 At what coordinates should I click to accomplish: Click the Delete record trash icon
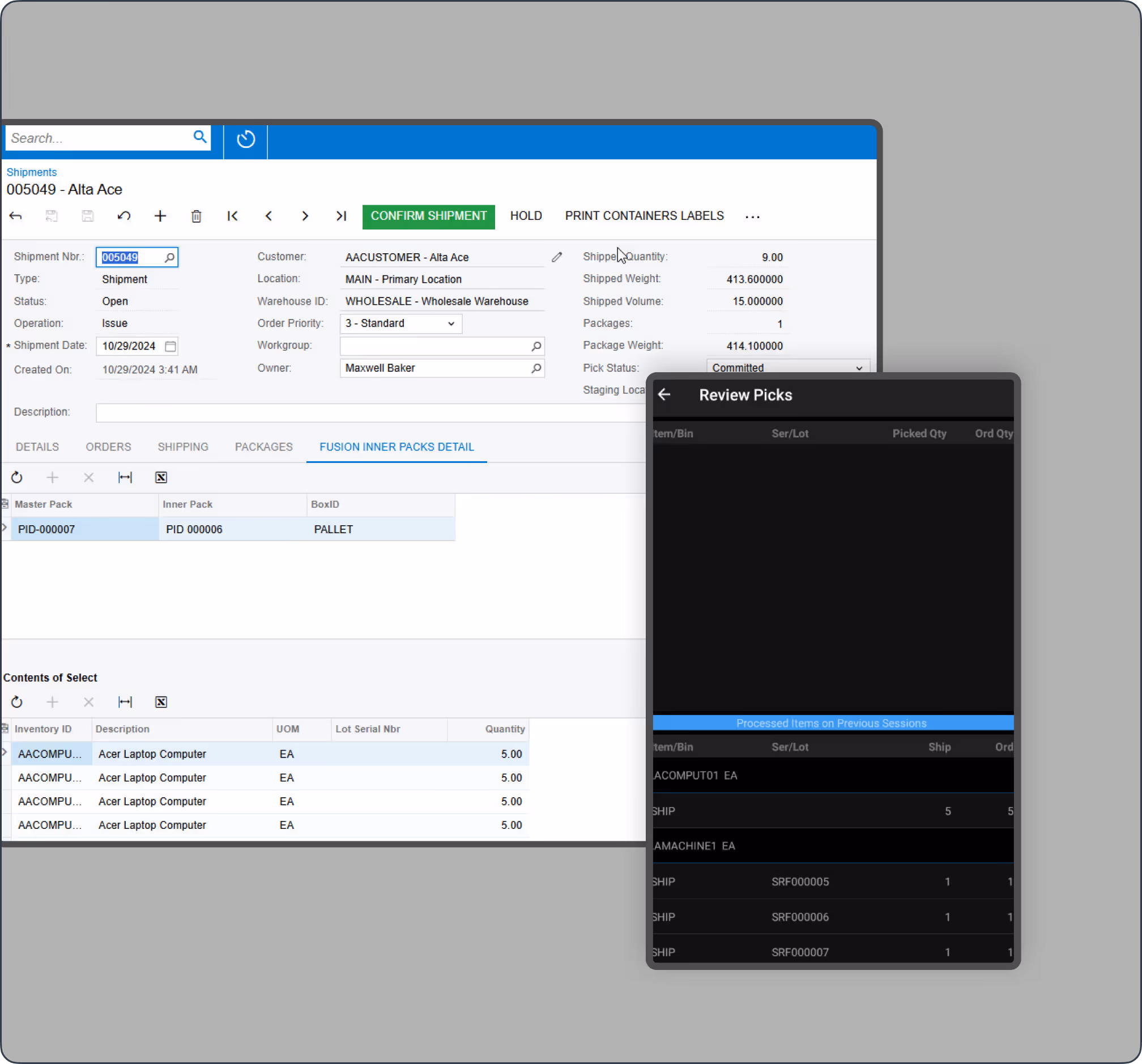[196, 216]
